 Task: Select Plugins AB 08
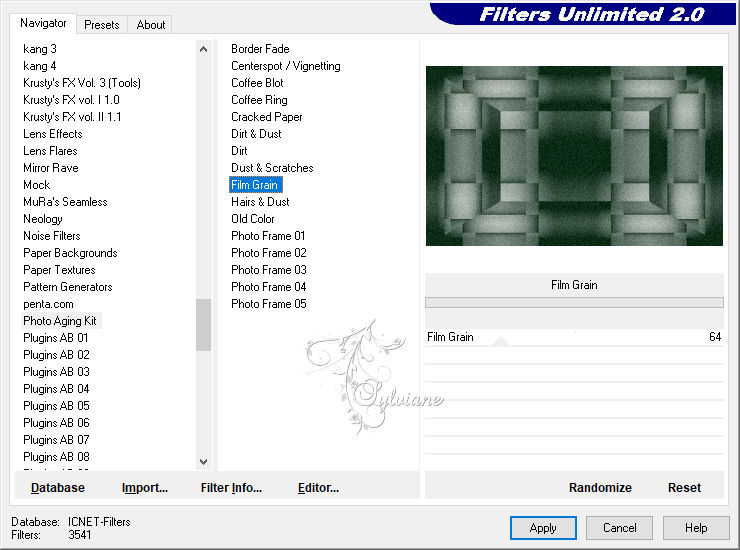point(56,457)
